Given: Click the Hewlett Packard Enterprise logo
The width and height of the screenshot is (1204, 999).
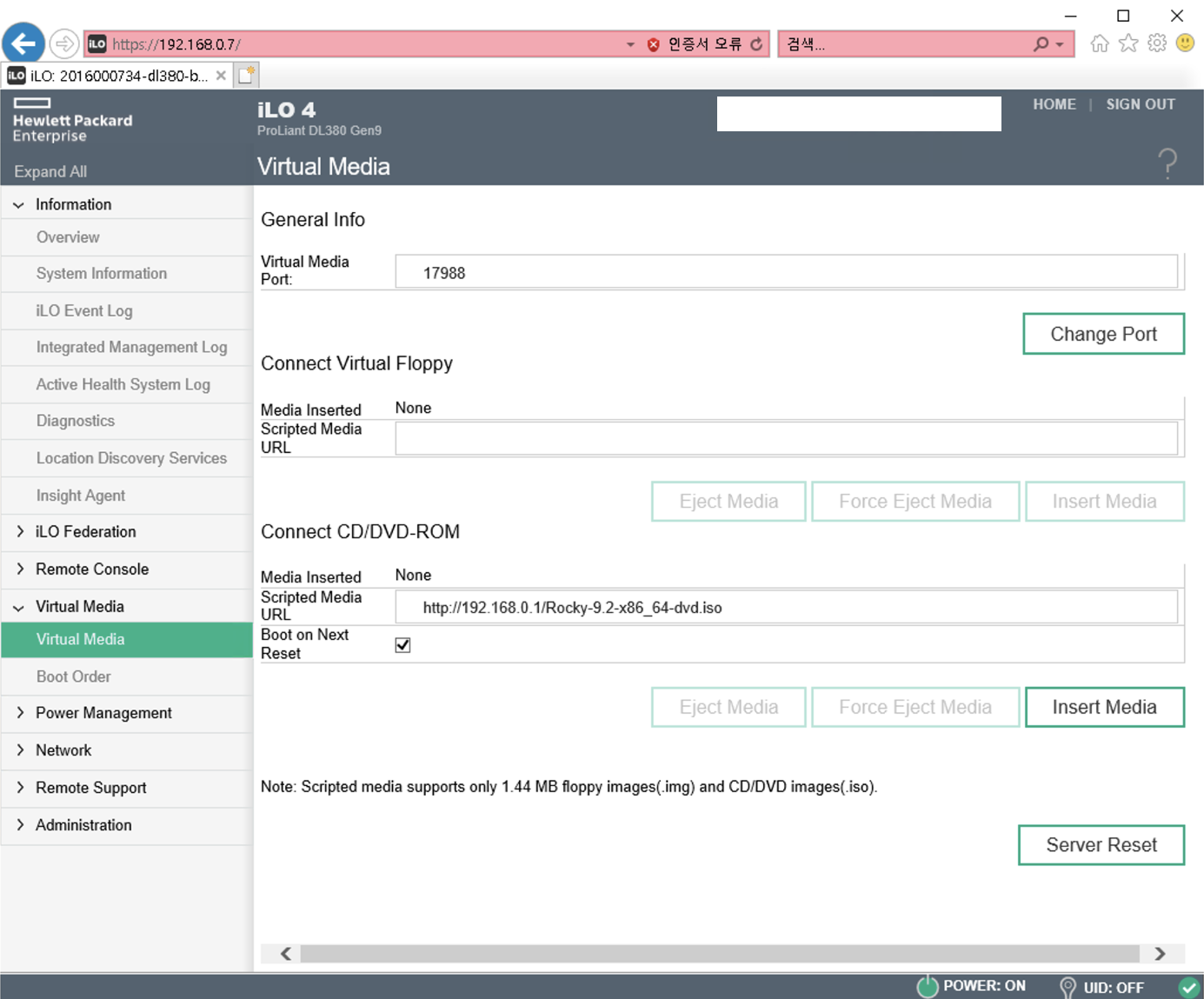Looking at the screenshot, I should coord(73,120).
